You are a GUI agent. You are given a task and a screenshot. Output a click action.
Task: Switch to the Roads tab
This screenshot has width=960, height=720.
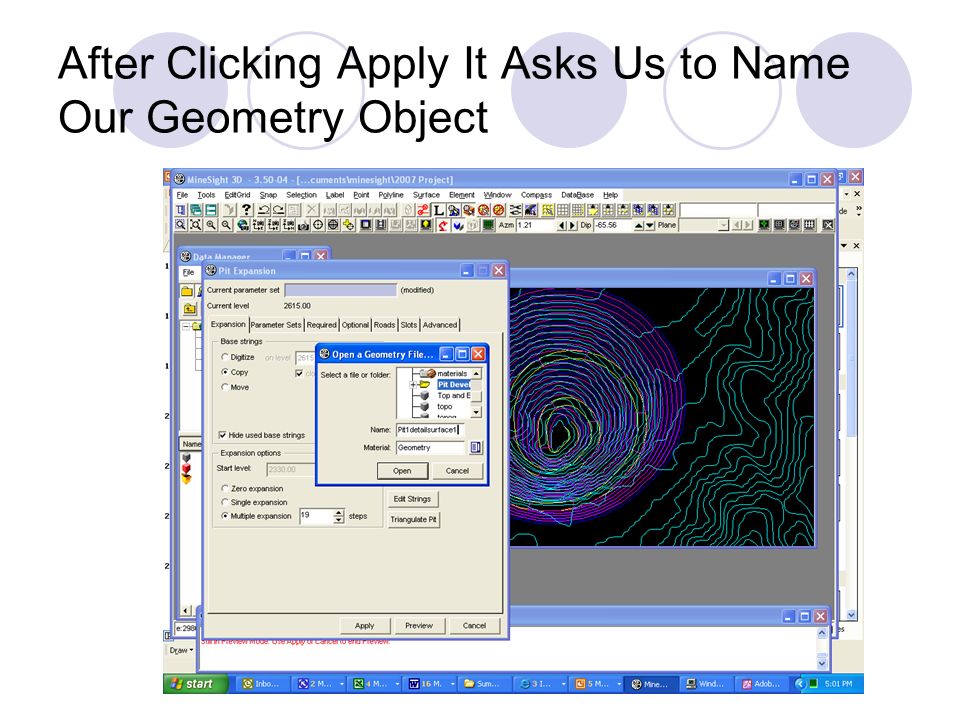point(384,325)
